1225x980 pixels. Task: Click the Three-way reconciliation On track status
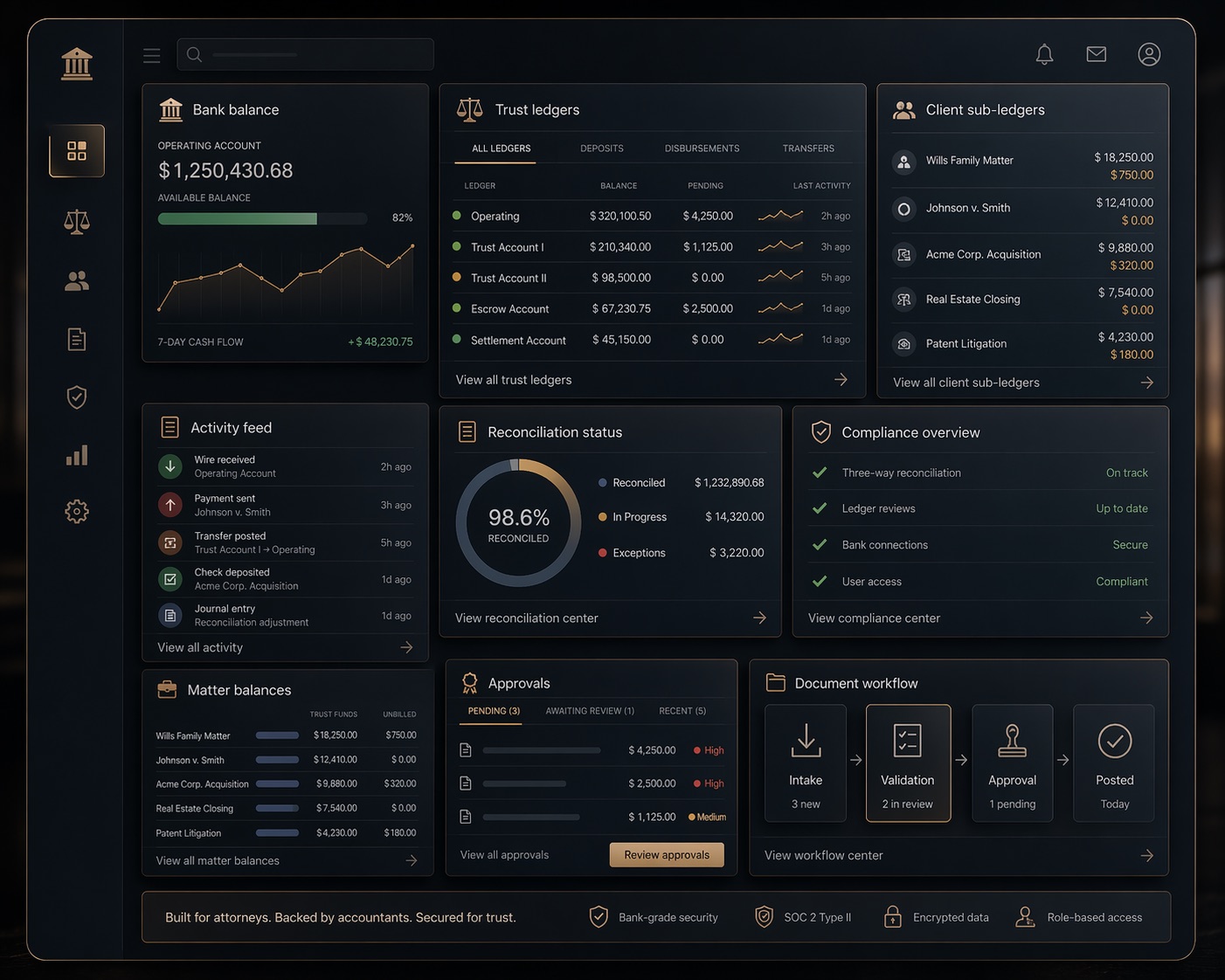[x=1127, y=473]
